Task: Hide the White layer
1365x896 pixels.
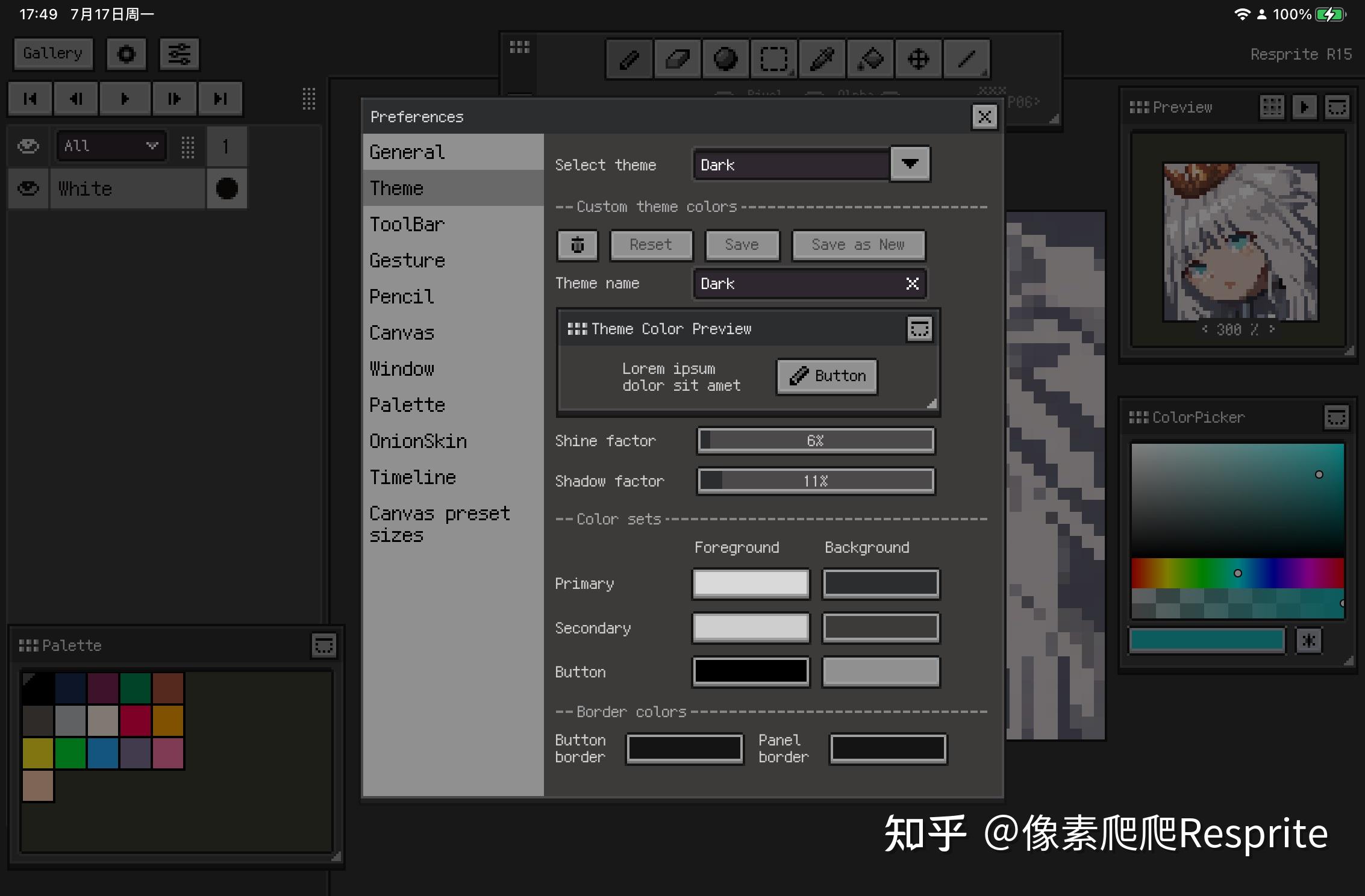Action: tap(28, 188)
